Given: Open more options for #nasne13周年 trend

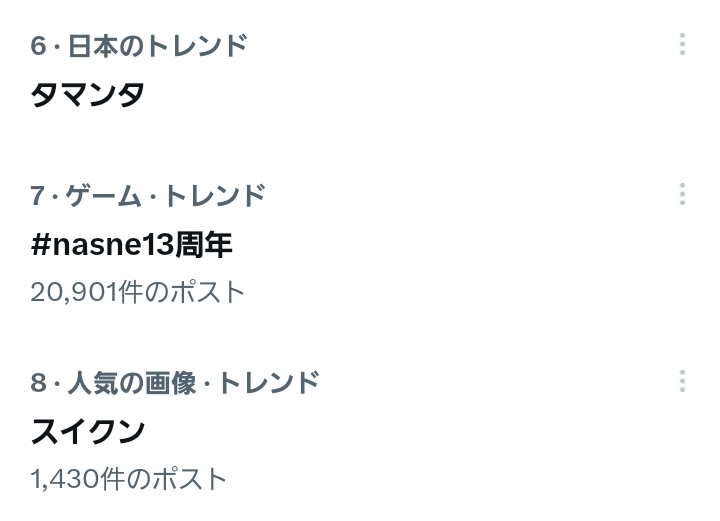Looking at the screenshot, I should pos(682,194).
